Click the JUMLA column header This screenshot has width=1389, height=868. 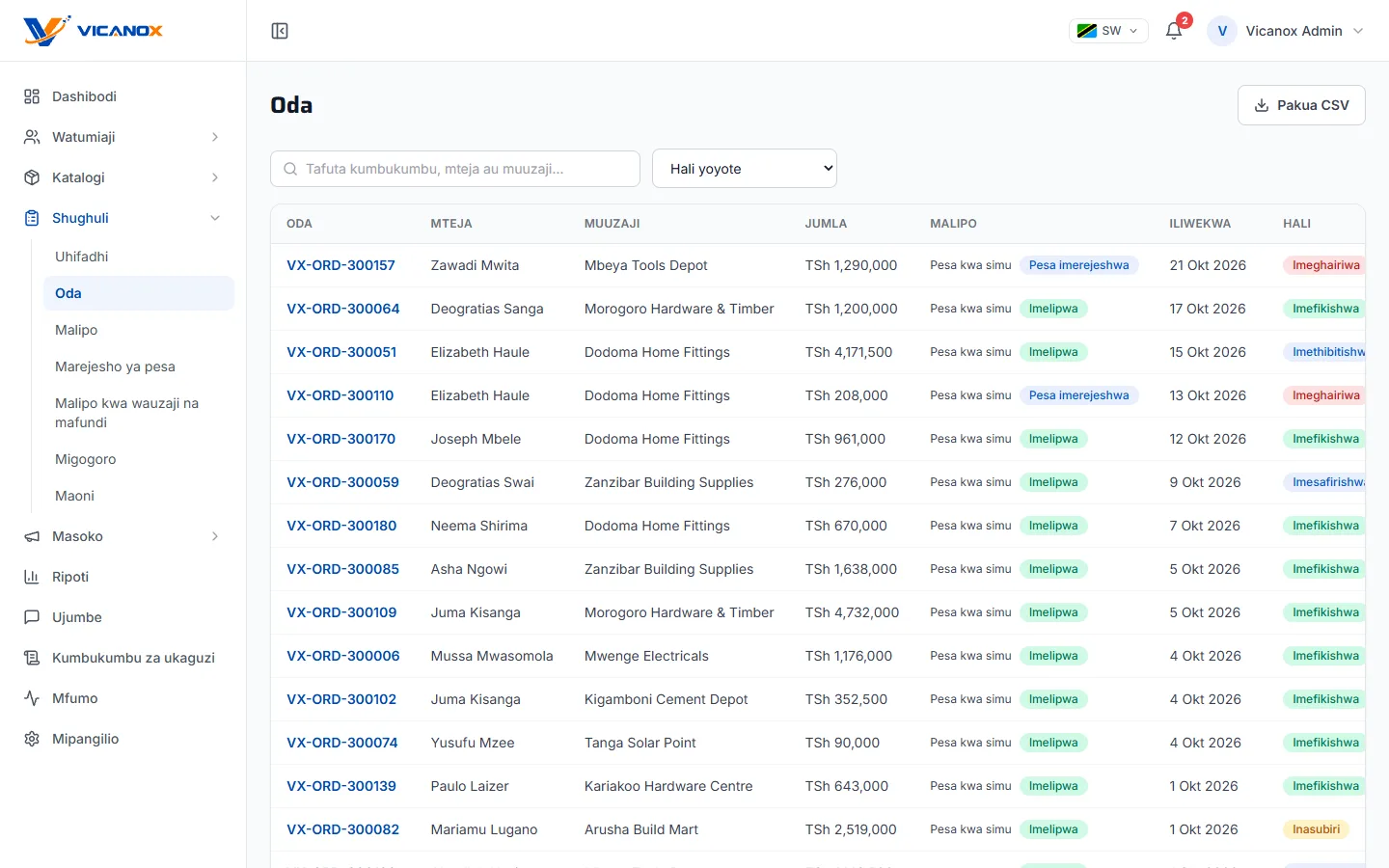point(826,224)
